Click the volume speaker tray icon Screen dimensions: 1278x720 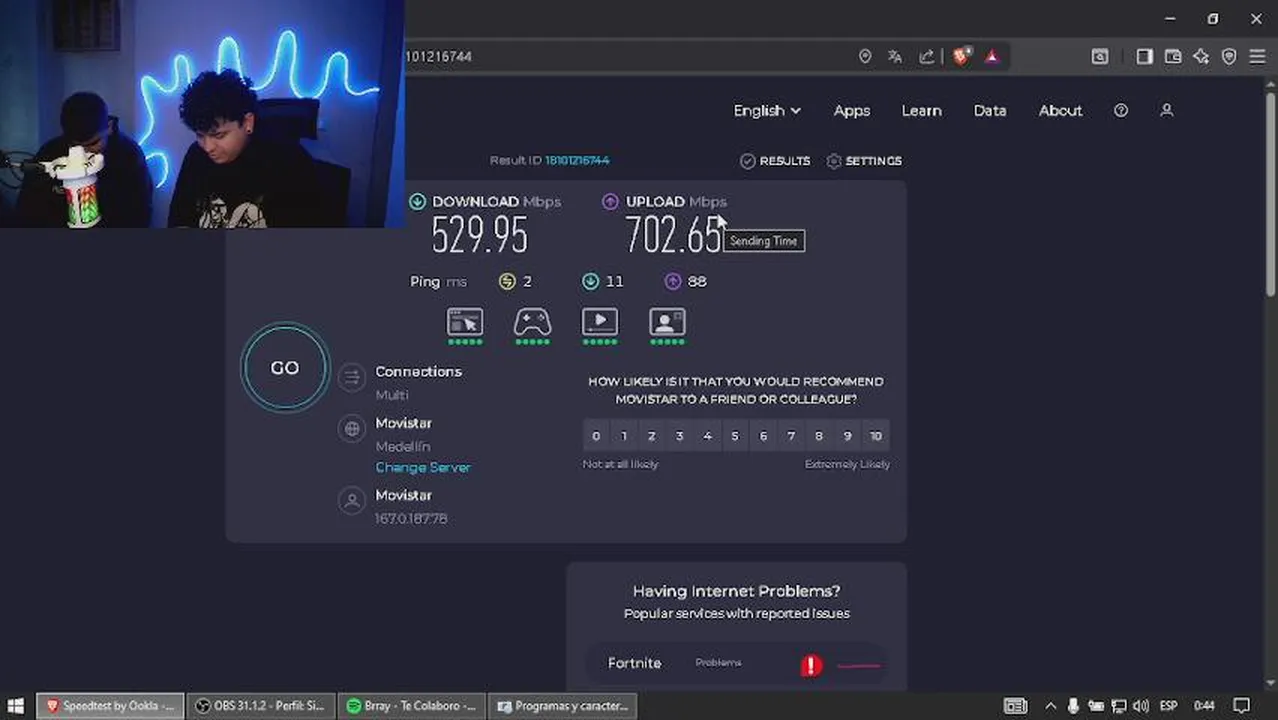[x=1141, y=706]
